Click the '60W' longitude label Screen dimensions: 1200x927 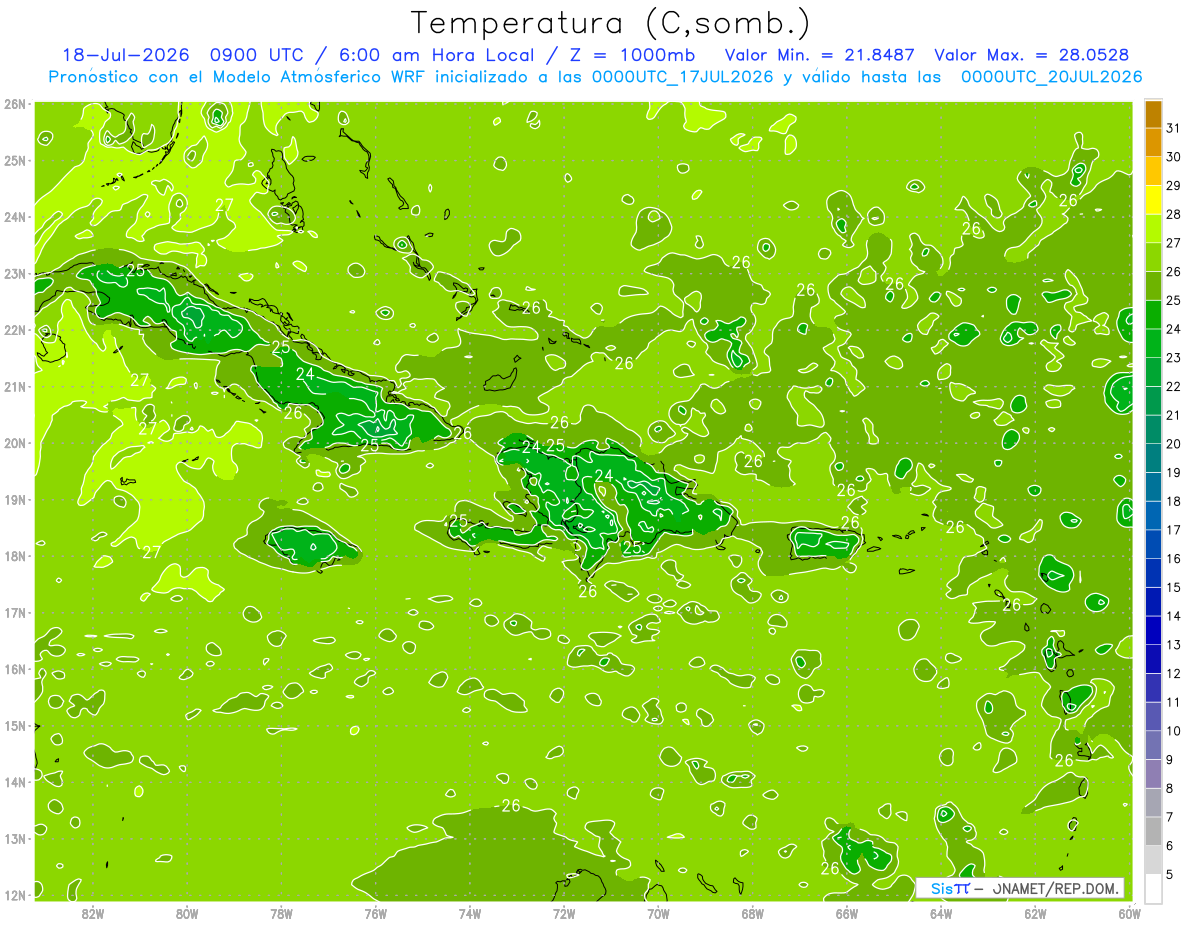point(1130,913)
